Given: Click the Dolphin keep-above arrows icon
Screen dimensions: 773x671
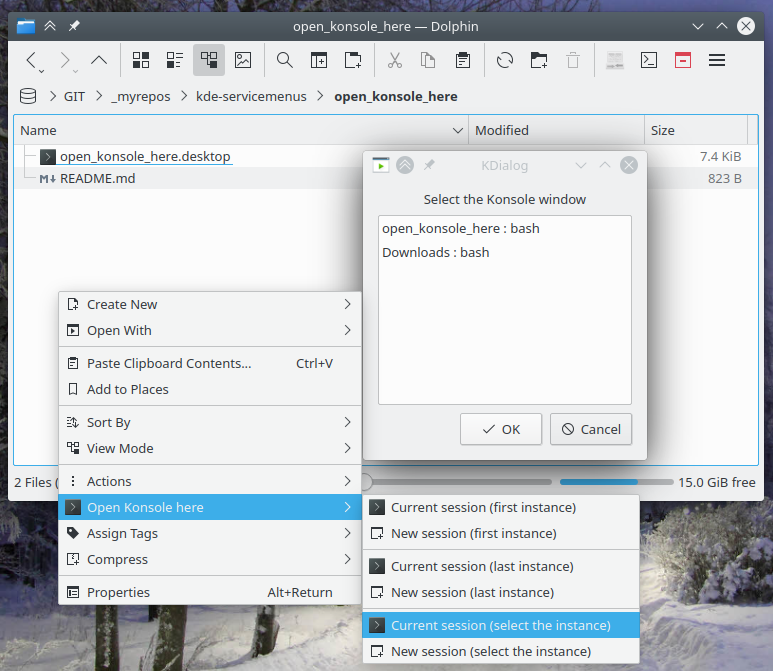Looking at the screenshot, I should point(50,26).
